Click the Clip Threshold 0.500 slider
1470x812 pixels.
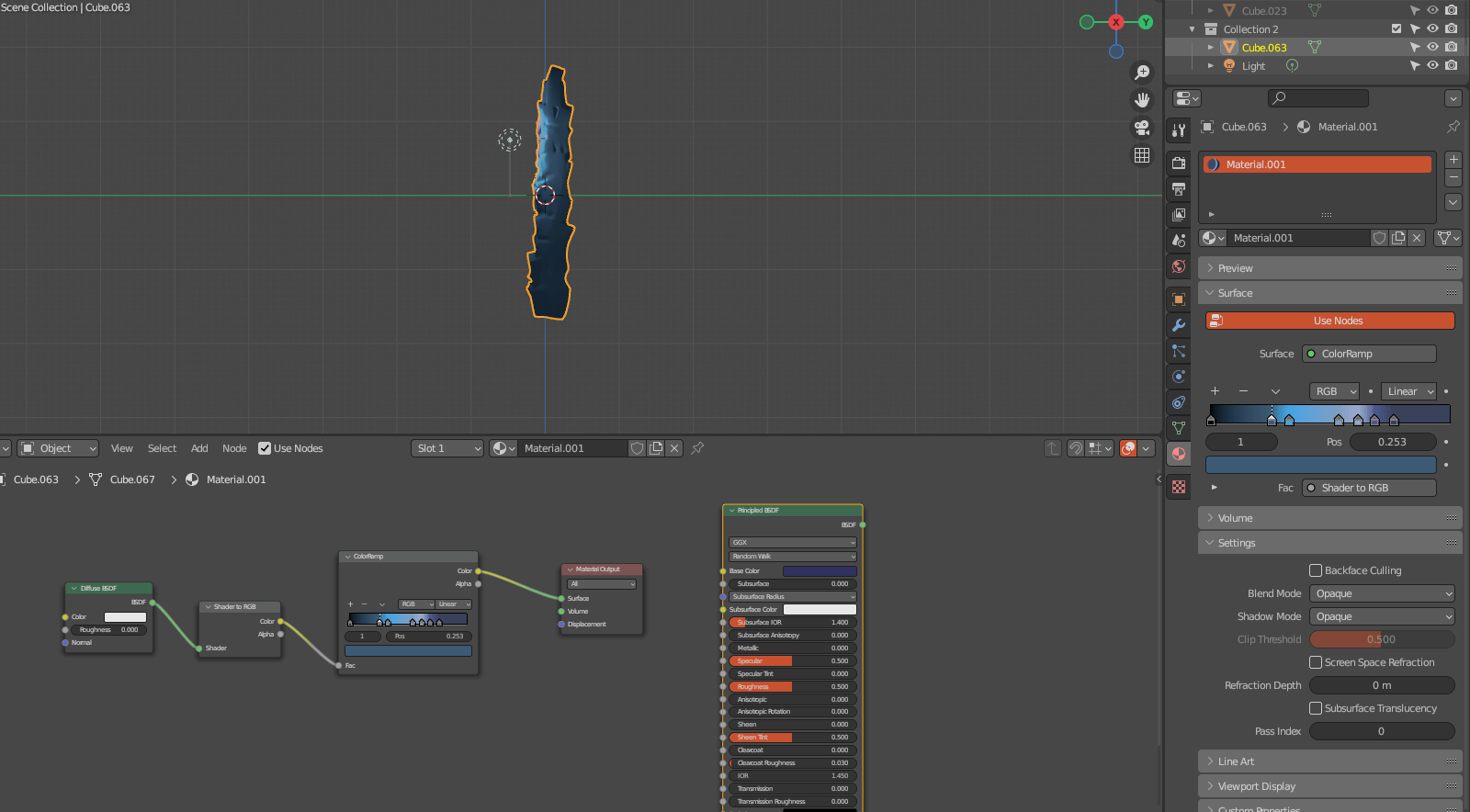[x=1382, y=639]
